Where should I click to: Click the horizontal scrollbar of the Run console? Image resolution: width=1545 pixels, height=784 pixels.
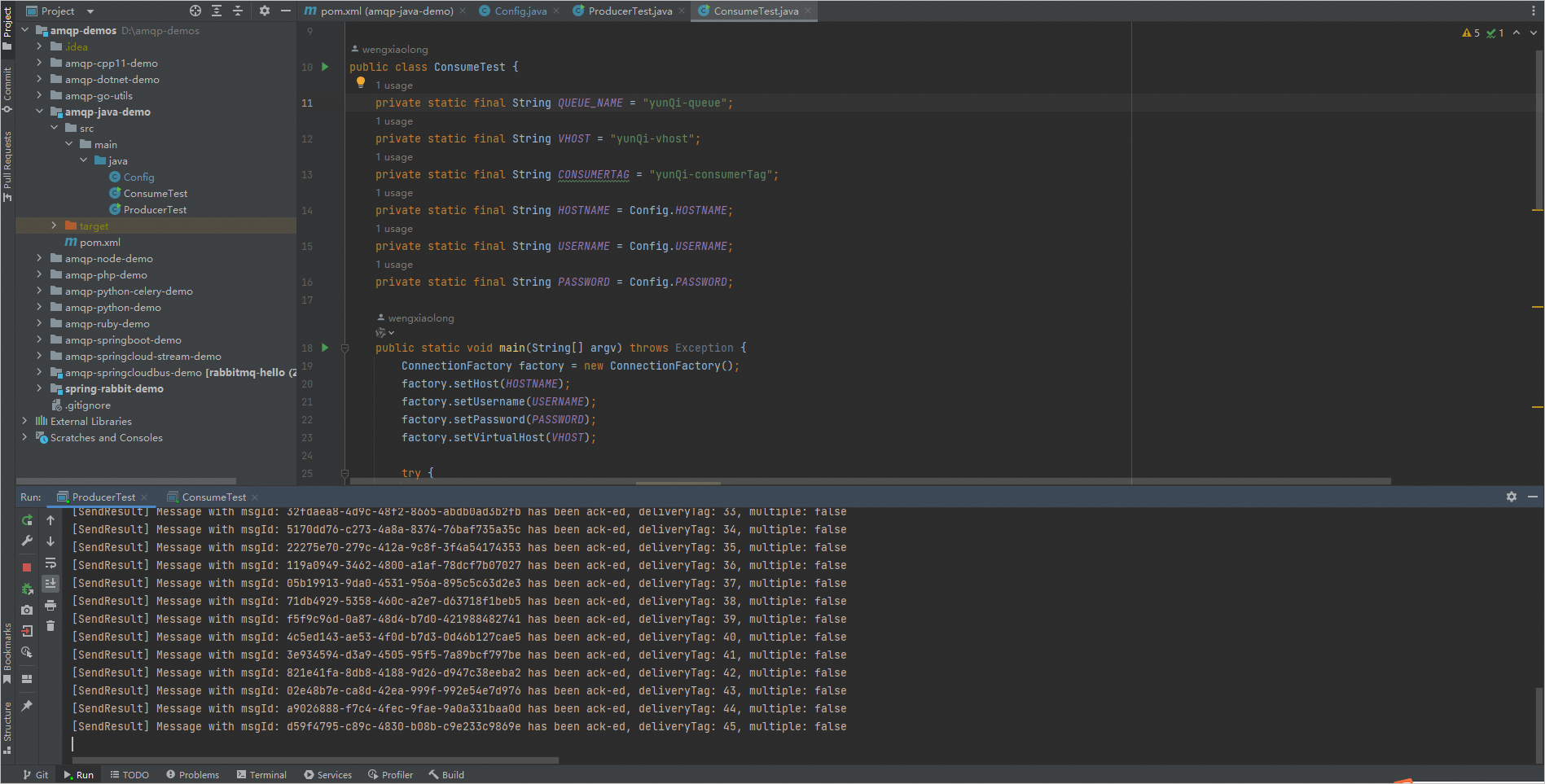point(315,760)
